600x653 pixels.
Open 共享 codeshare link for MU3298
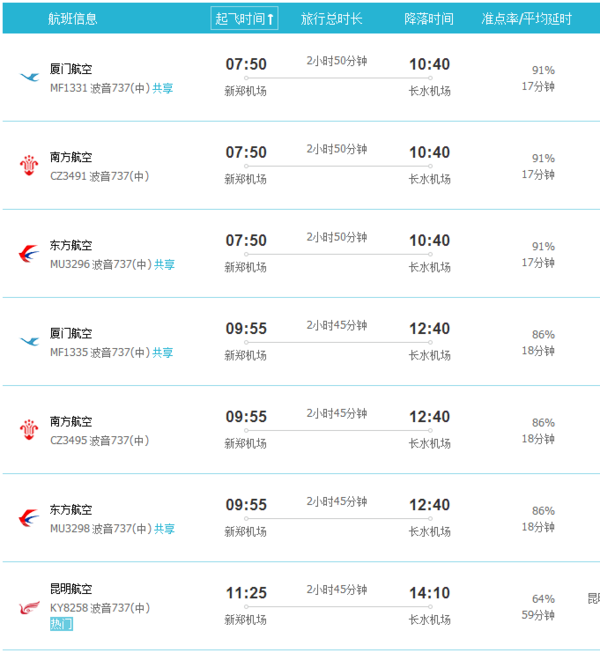(x=164, y=529)
